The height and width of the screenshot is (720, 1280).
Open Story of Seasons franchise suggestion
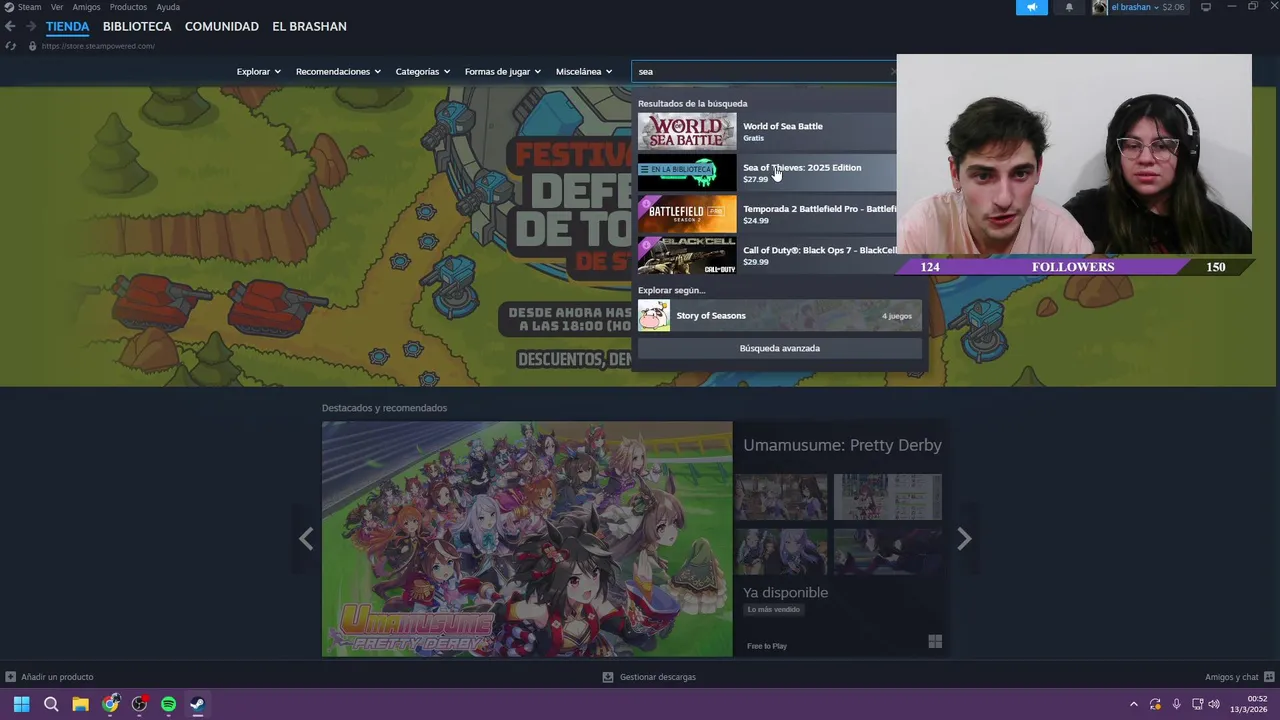pos(779,316)
